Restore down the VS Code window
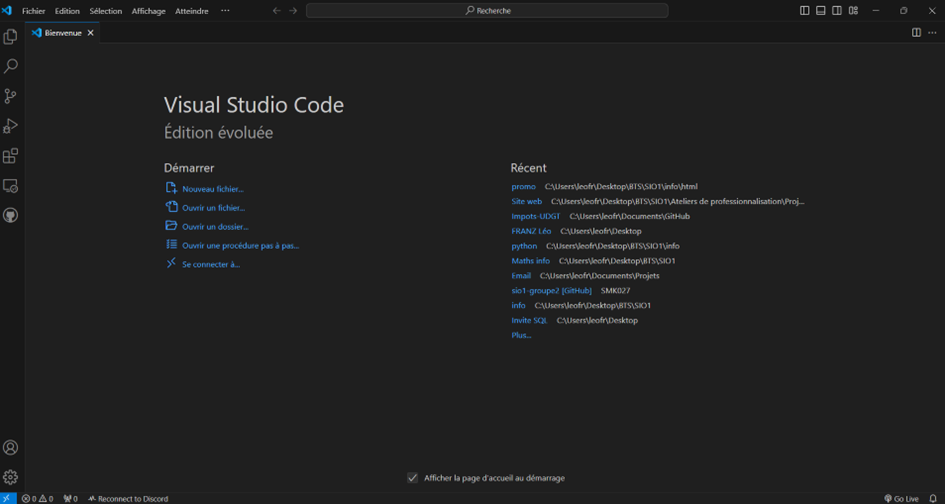This screenshot has width=945, height=504. coord(903,11)
